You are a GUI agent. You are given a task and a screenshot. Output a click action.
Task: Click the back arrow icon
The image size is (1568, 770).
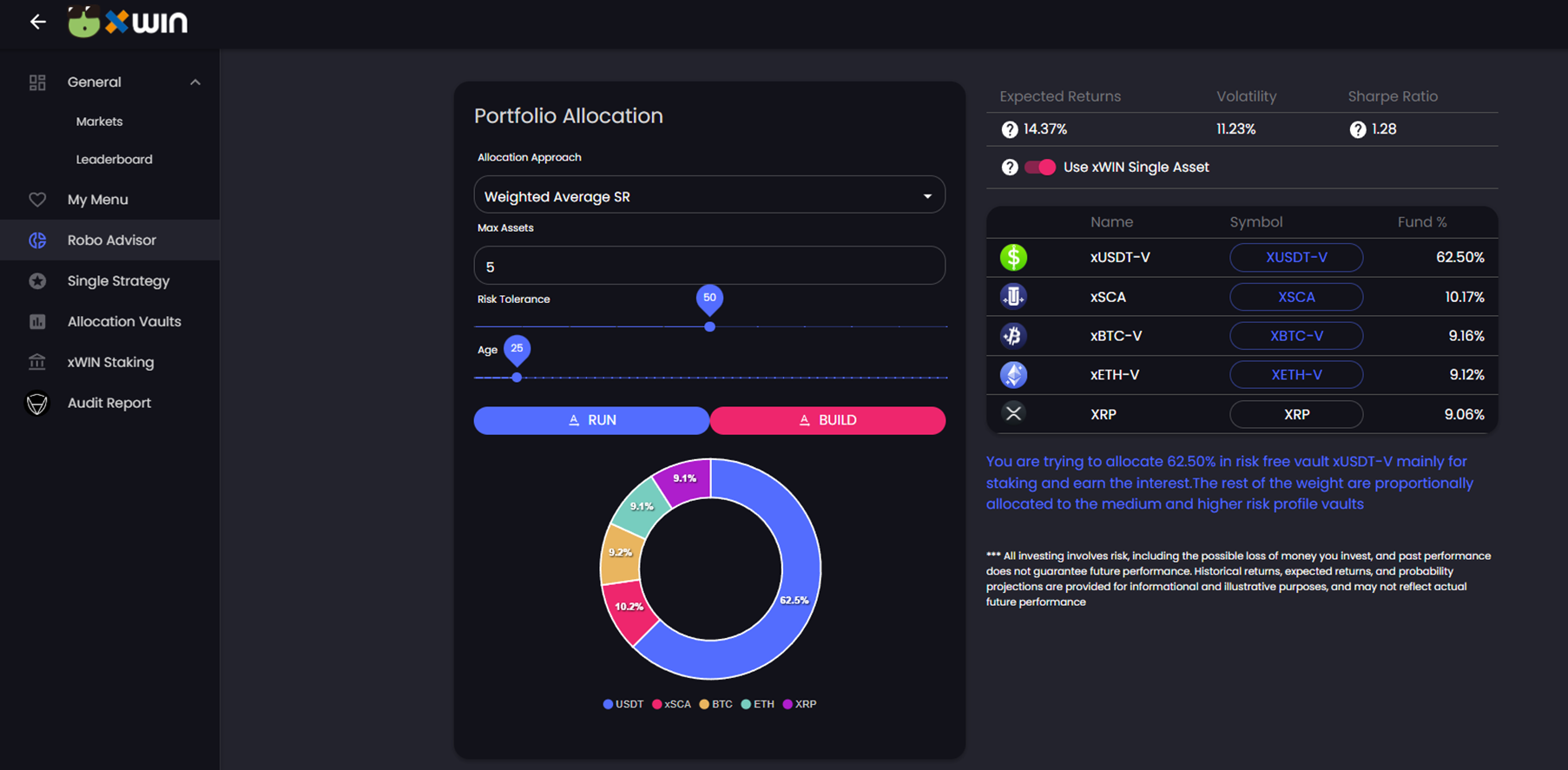(37, 22)
